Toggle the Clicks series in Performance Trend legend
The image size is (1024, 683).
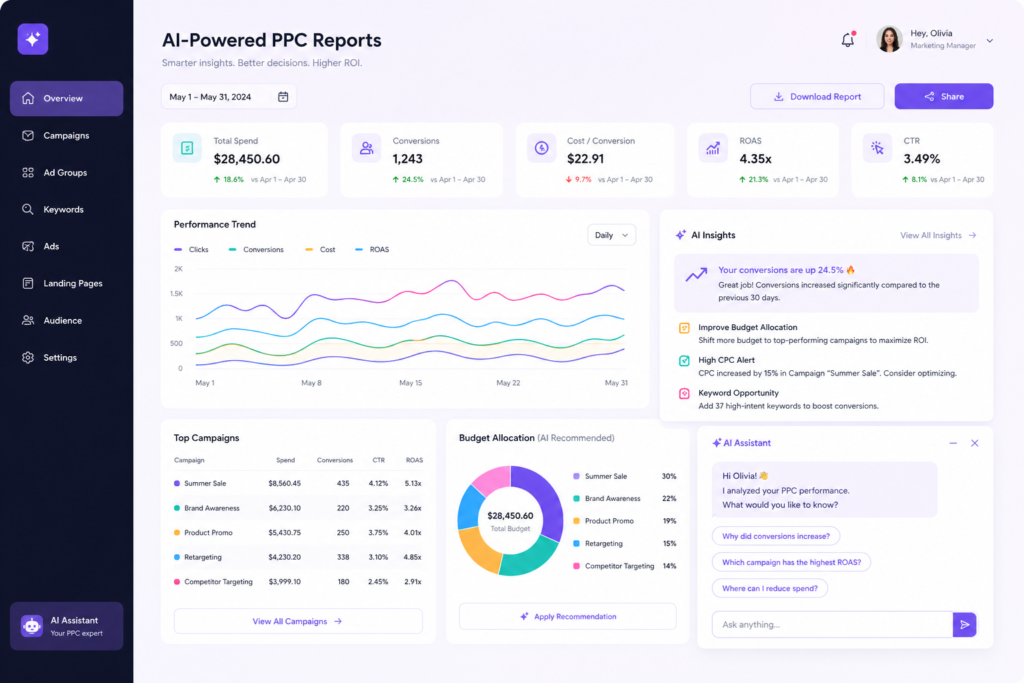coord(192,249)
